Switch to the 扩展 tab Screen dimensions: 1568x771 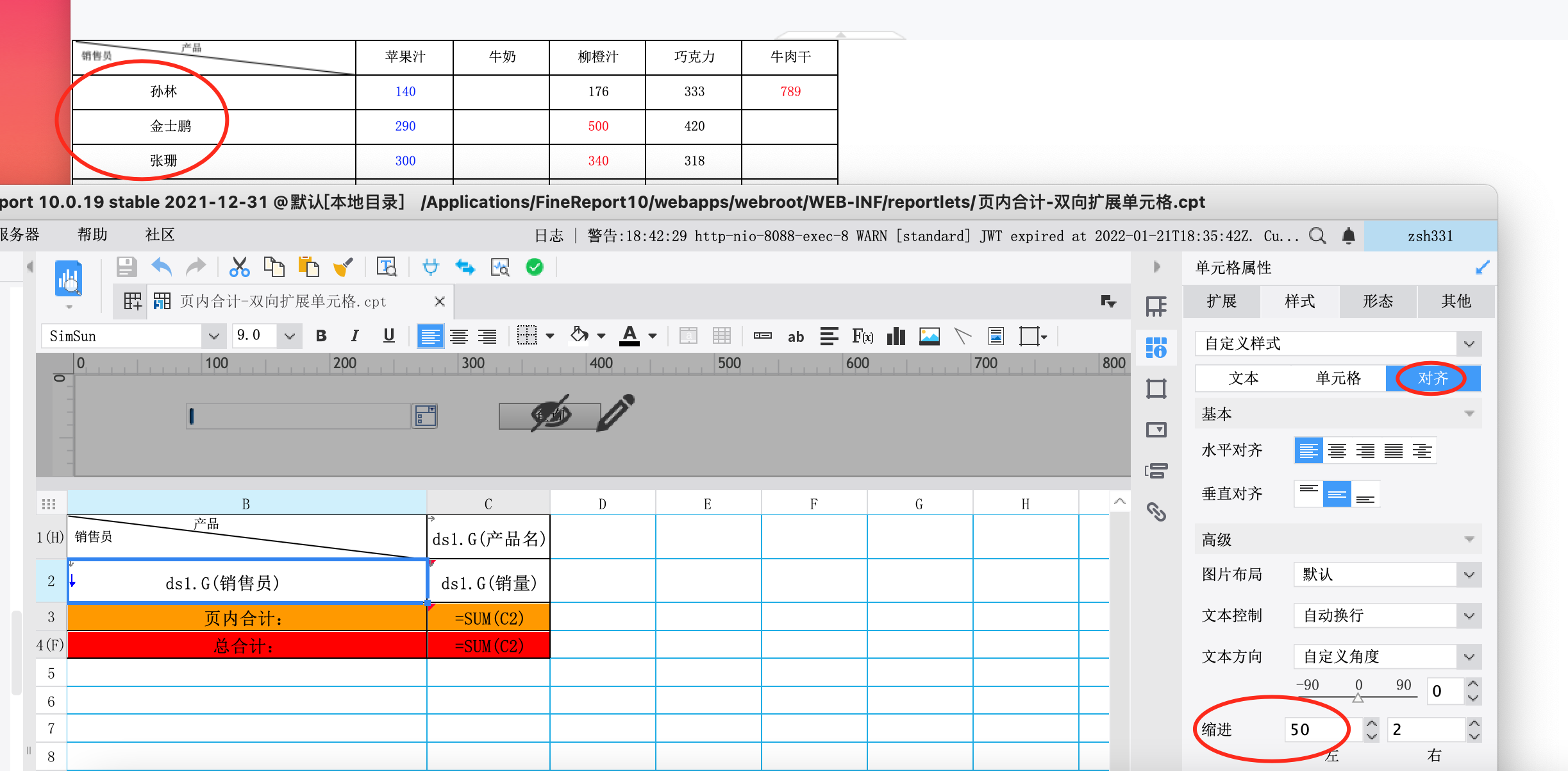coord(1221,301)
